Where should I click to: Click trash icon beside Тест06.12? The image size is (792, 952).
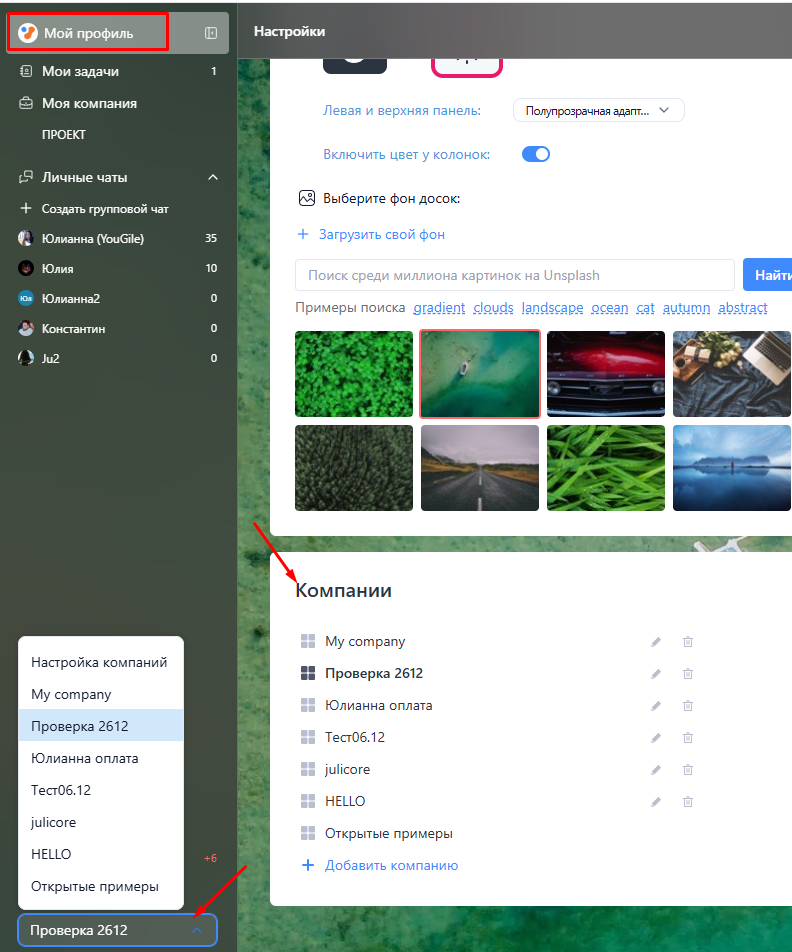(688, 738)
